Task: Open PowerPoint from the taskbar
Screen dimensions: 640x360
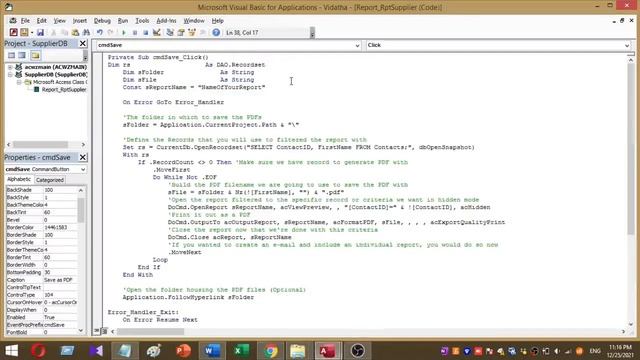Action: [183, 351]
